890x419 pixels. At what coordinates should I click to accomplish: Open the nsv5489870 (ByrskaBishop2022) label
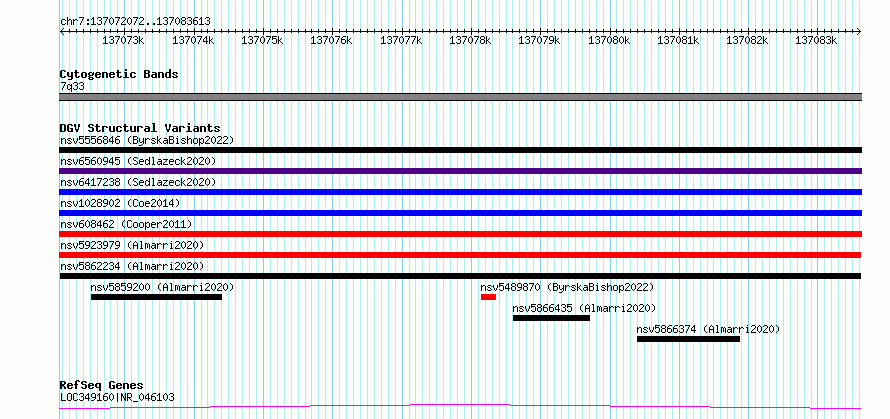[568, 287]
